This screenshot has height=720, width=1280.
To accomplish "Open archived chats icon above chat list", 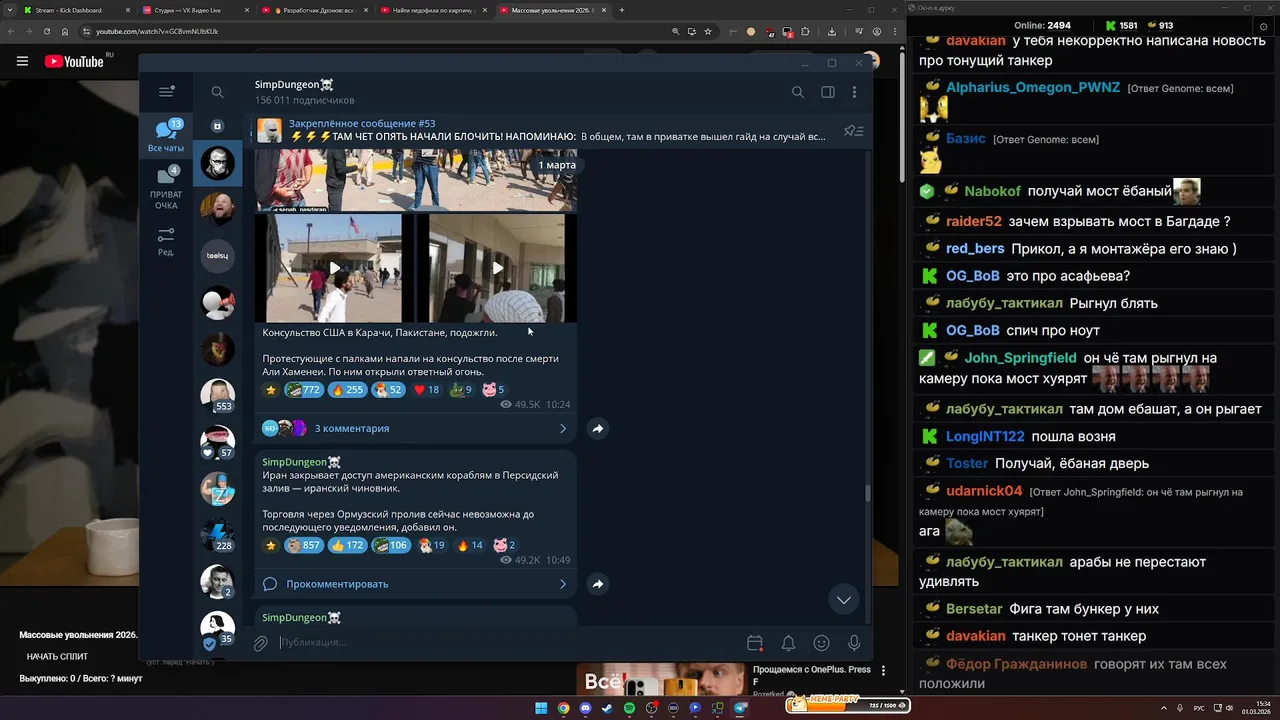I will (217, 126).
